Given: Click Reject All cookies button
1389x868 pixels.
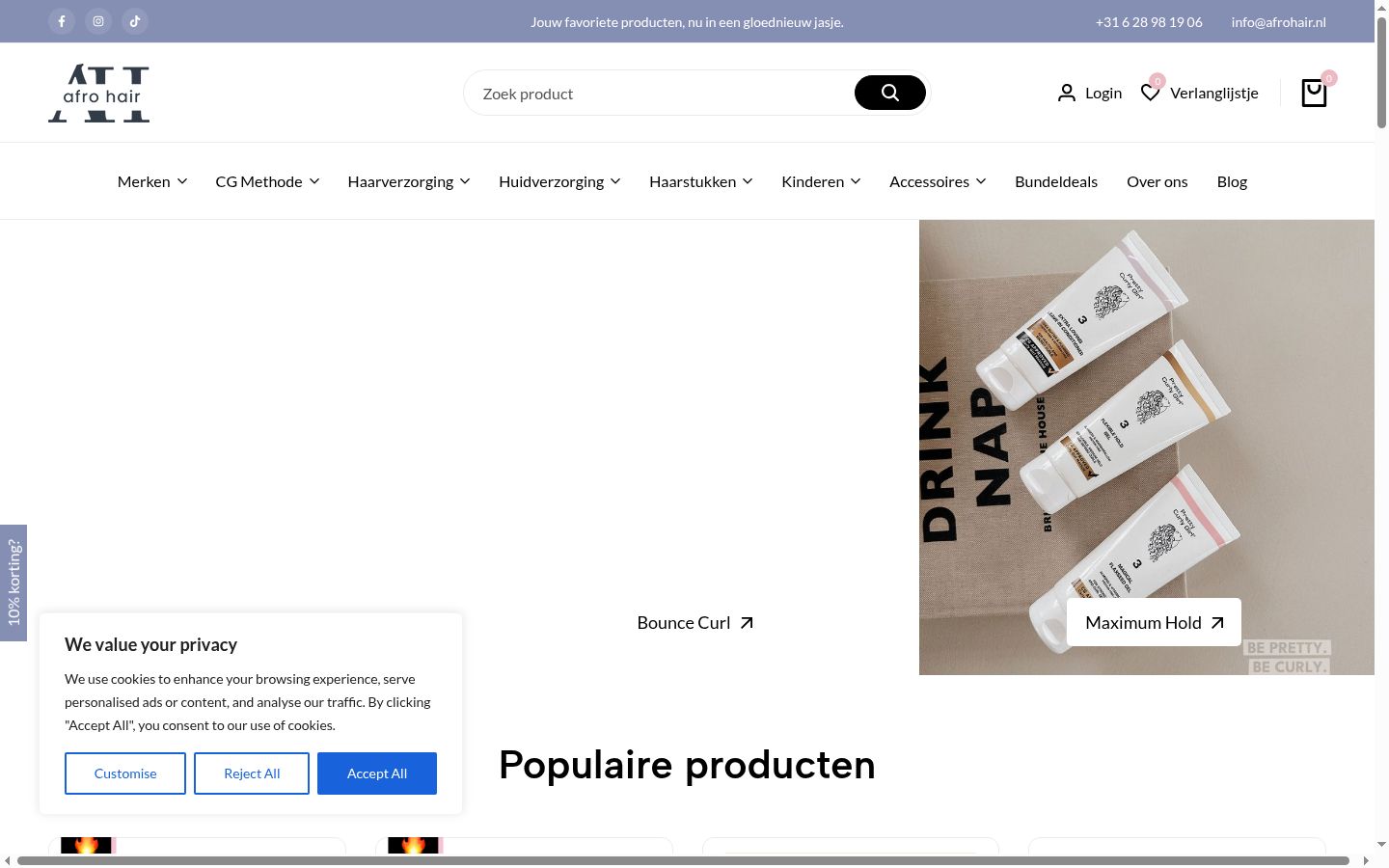Looking at the screenshot, I should (252, 773).
